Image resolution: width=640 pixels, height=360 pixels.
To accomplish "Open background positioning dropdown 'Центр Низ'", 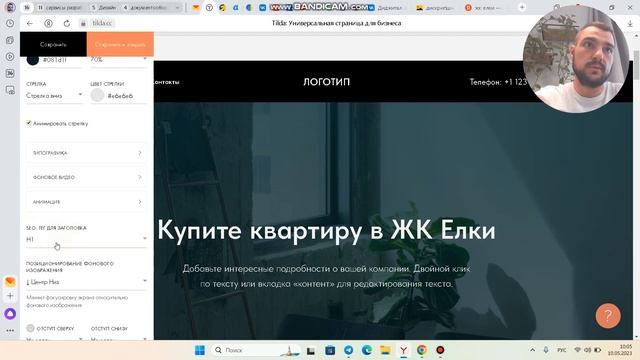I will tap(86, 282).
